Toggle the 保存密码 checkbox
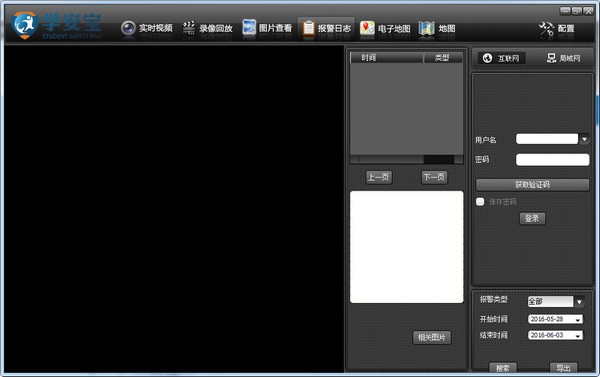The height and width of the screenshot is (377, 600). (x=480, y=202)
